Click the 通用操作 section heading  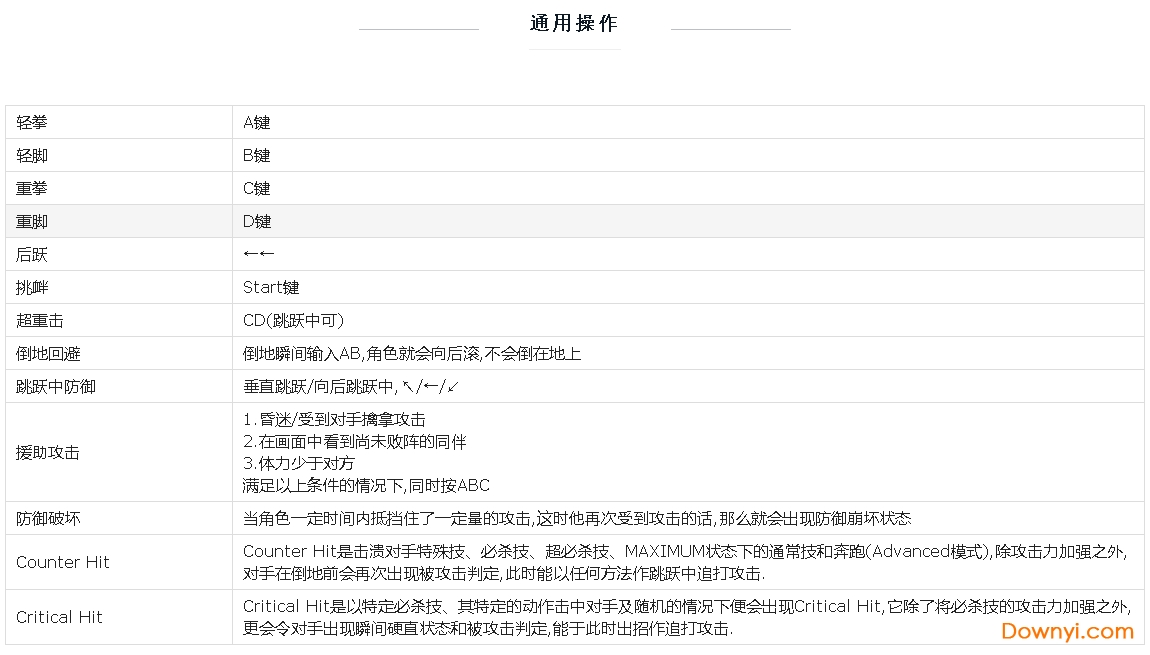point(574,23)
